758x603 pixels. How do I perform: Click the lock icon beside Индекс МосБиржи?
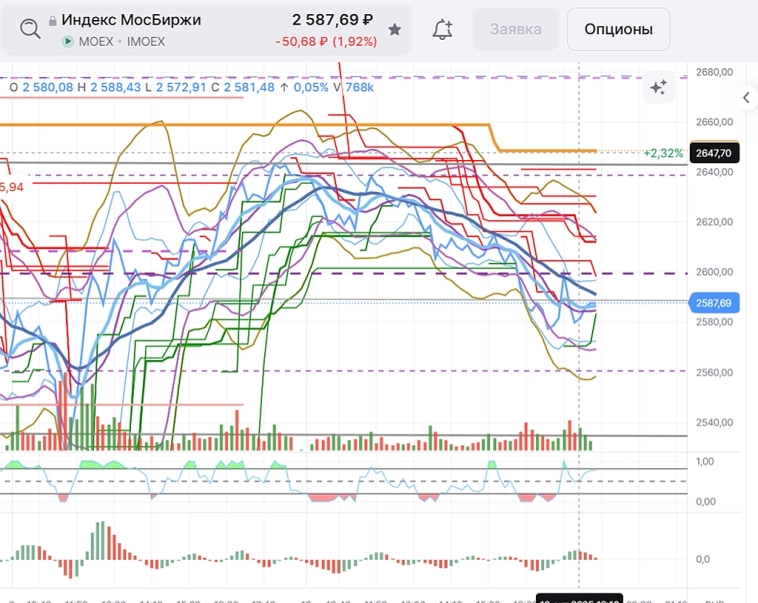[53, 20]
